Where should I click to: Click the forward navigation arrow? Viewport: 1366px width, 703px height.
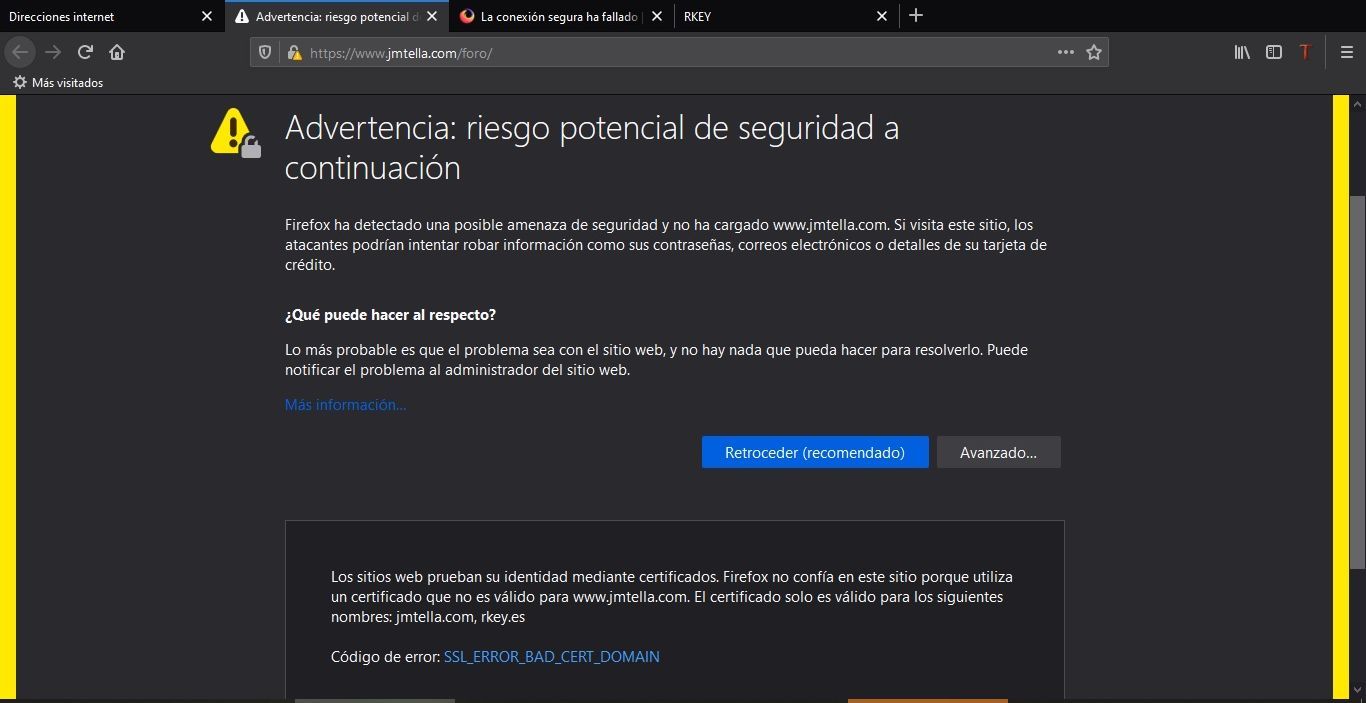pos(54,52)
